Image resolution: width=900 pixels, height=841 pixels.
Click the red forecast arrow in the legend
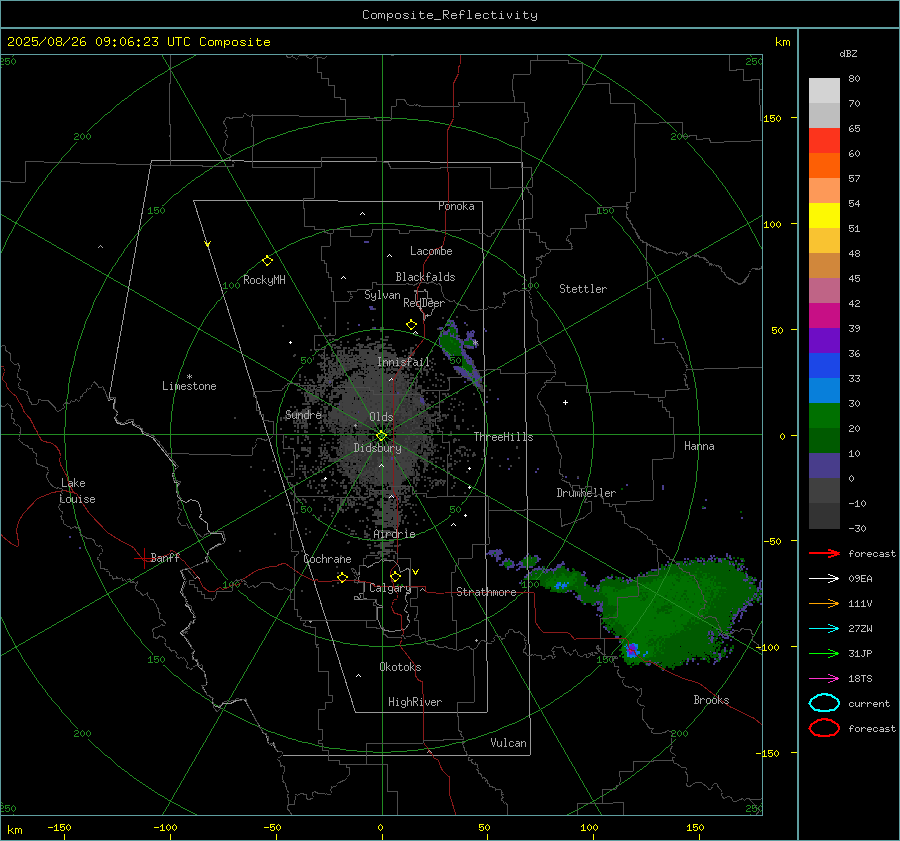click(x=824, y=553)
